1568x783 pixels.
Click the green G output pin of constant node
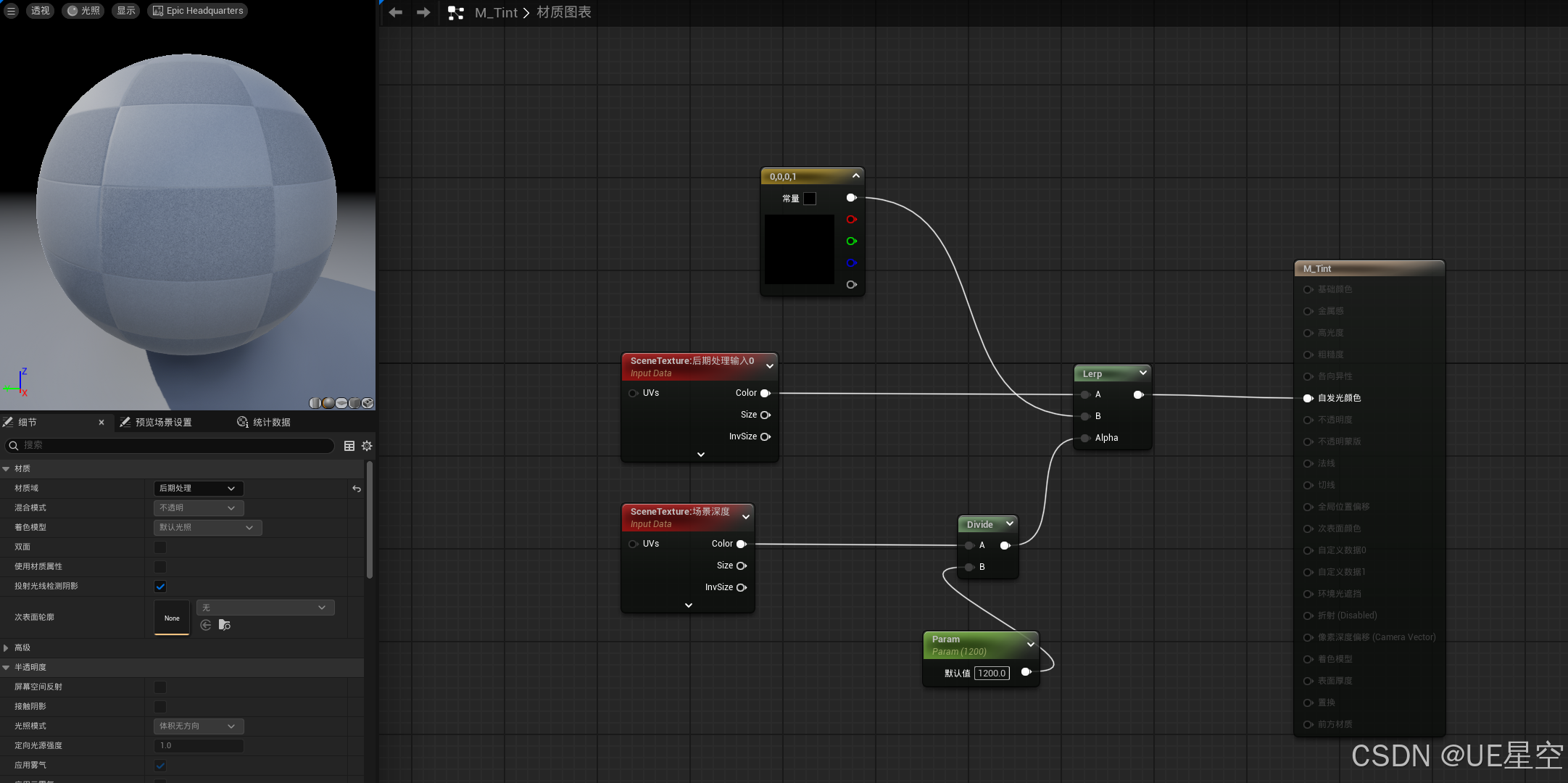(852, 241)
